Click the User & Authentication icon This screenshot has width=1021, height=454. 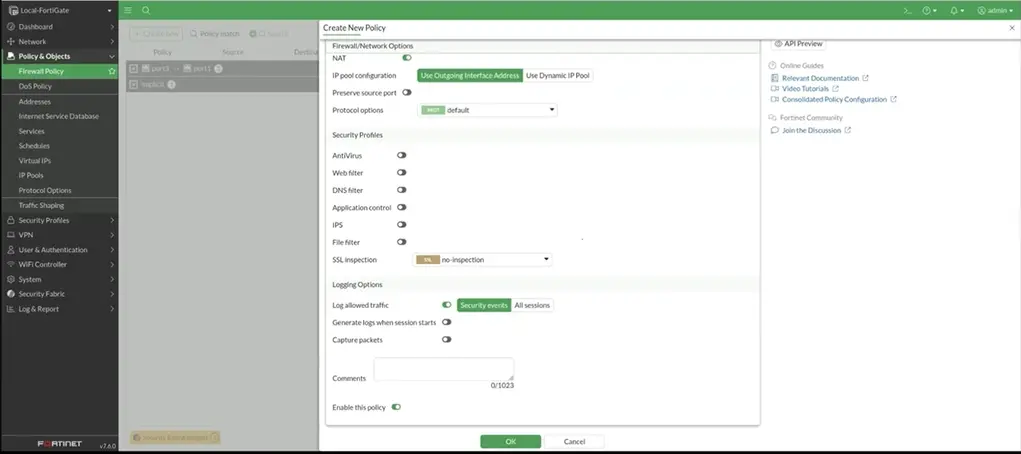tap(11, 250)
